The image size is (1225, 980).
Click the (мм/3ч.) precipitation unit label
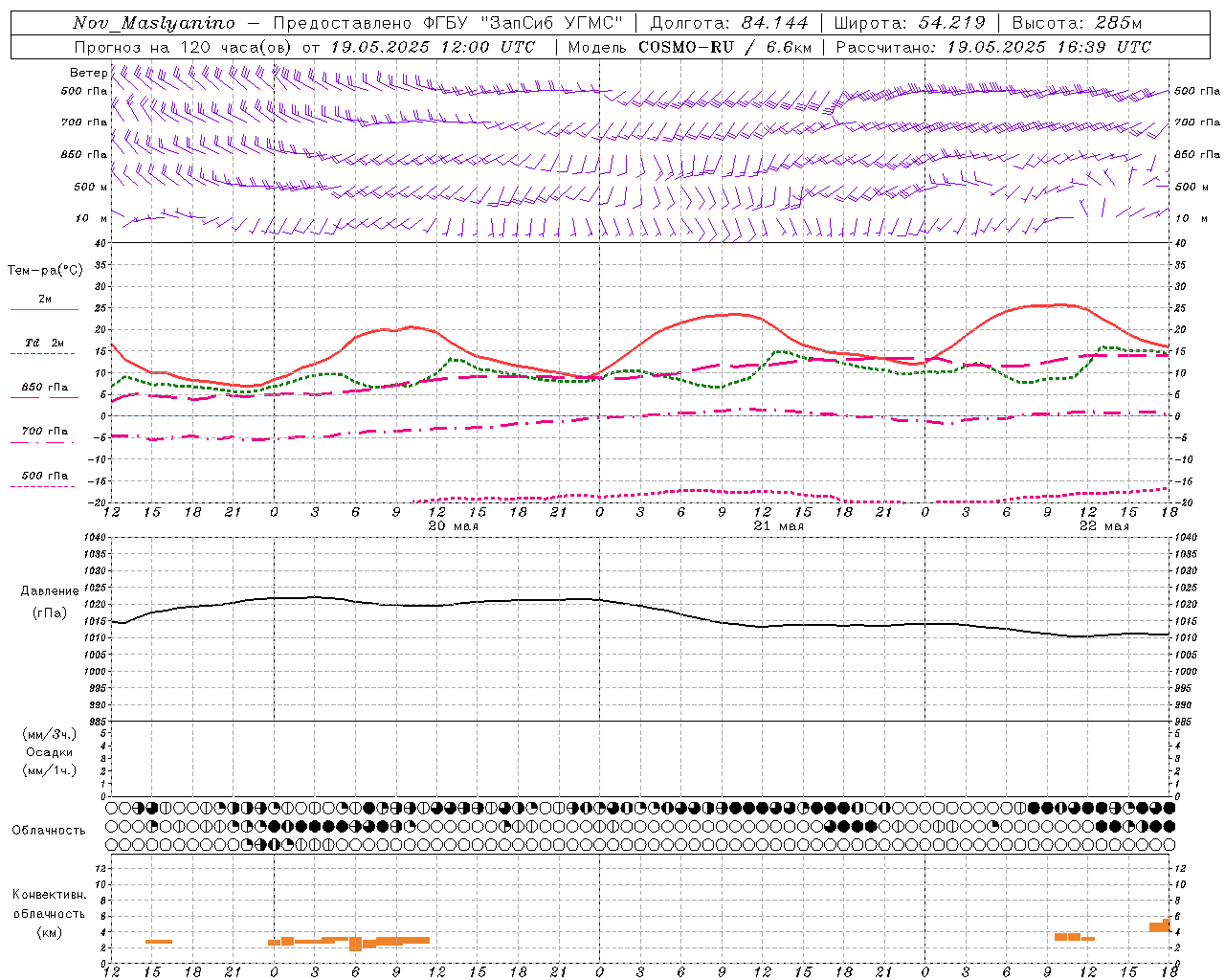pyautogui.click(x=50, y=734)
